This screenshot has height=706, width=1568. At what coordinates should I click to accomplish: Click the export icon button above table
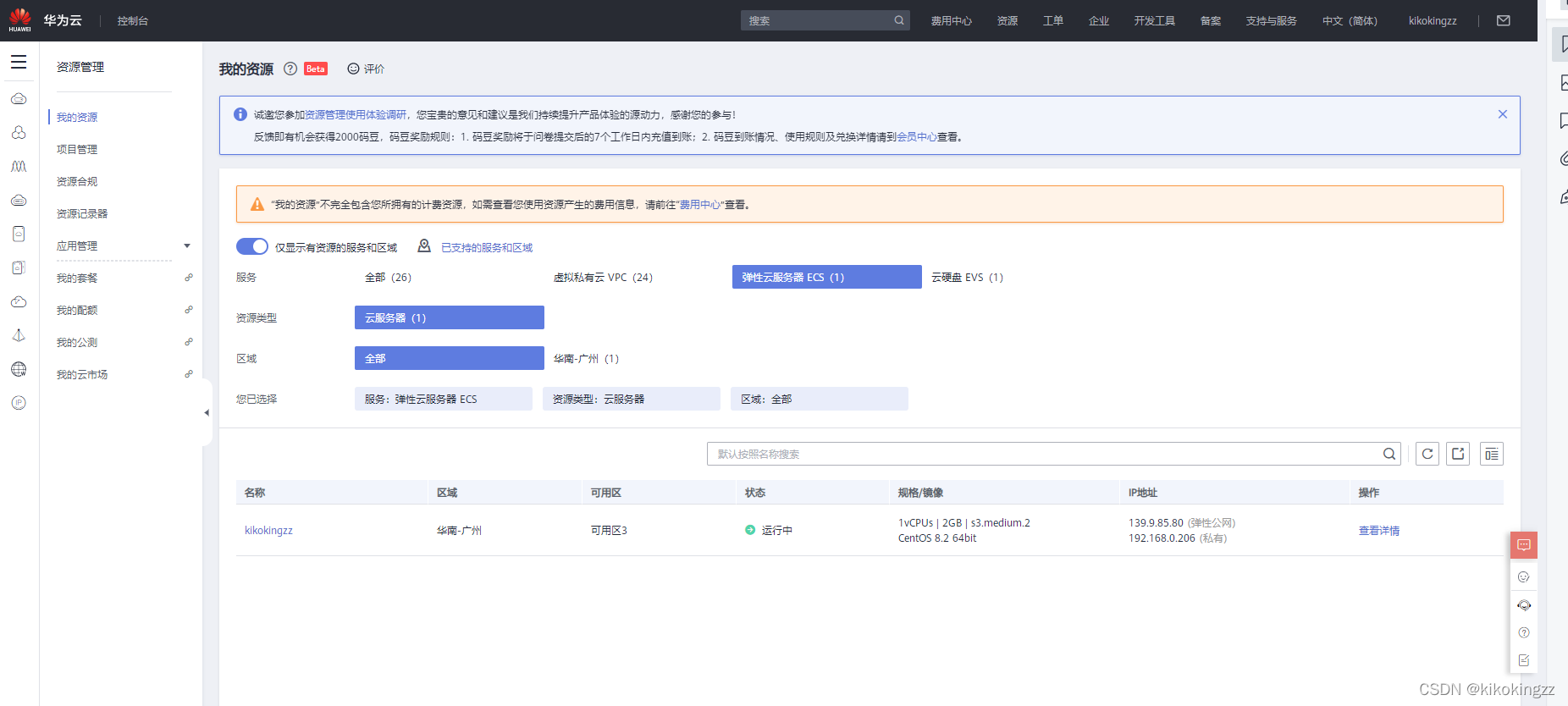point(1458,454)
